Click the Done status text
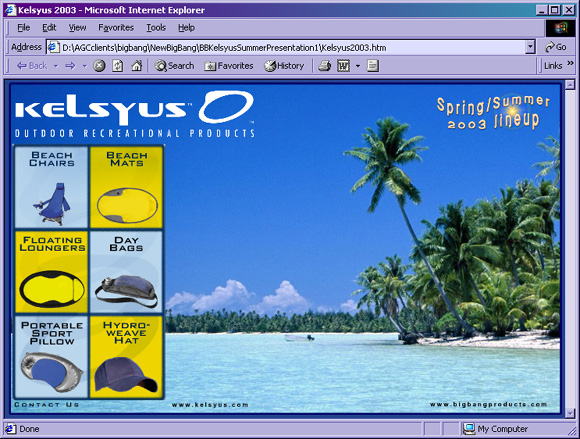The height and width of the screenshot is (439, 580). pyautogui.click(x=29, y=429)
